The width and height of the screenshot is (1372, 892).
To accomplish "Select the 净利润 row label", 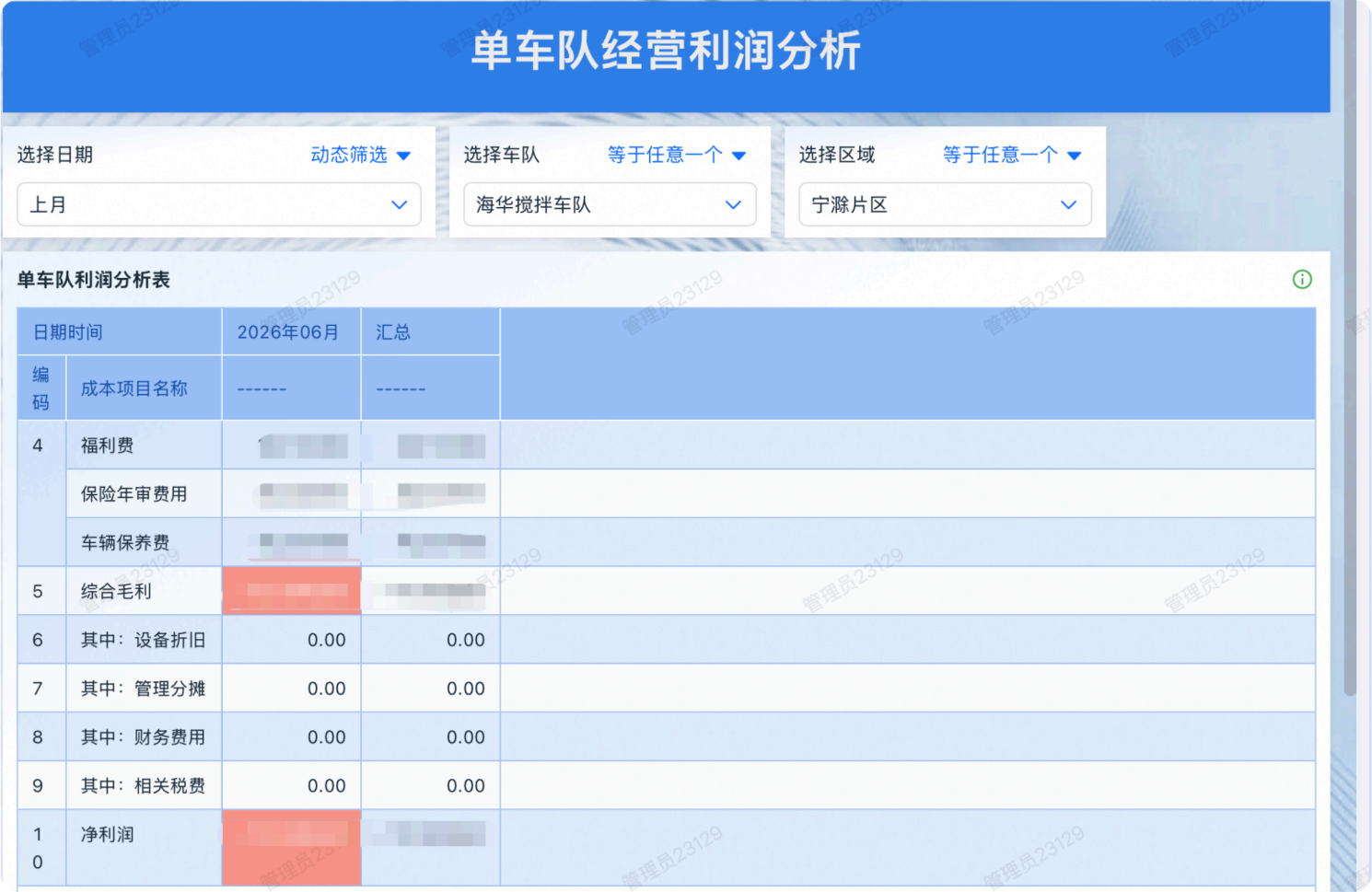I will pos(108,835).
